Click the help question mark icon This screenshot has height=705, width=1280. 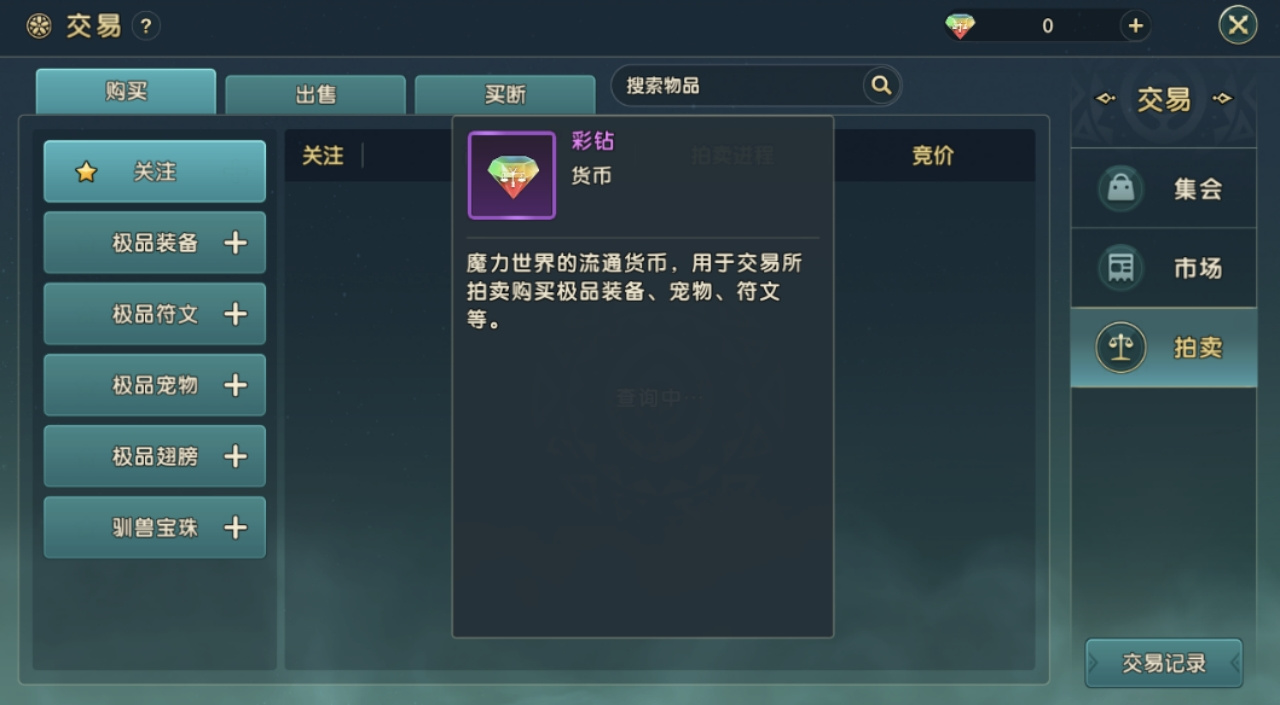(146, 26)
